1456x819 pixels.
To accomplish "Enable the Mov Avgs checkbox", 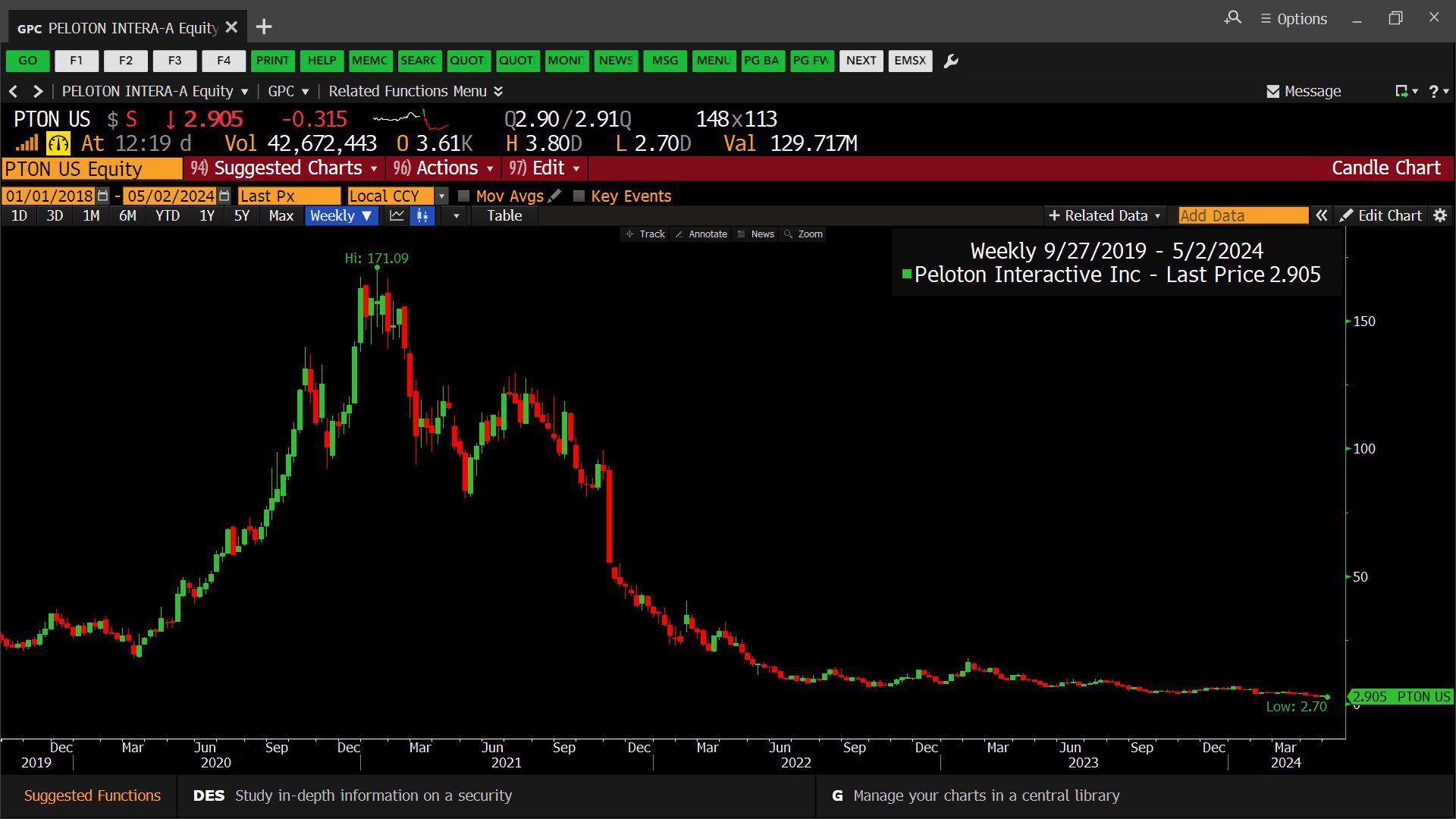I will pyautogui.click(x=464, y=196).
